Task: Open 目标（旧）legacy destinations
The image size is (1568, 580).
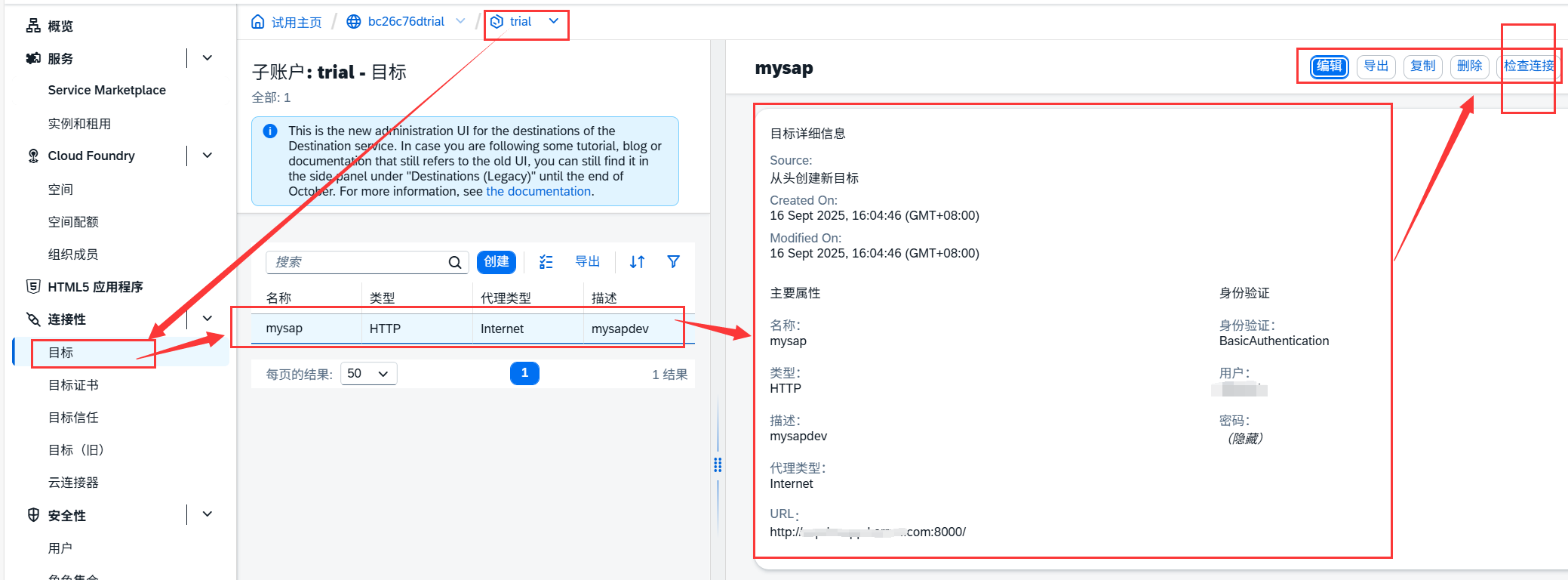Action: point(76,450)
